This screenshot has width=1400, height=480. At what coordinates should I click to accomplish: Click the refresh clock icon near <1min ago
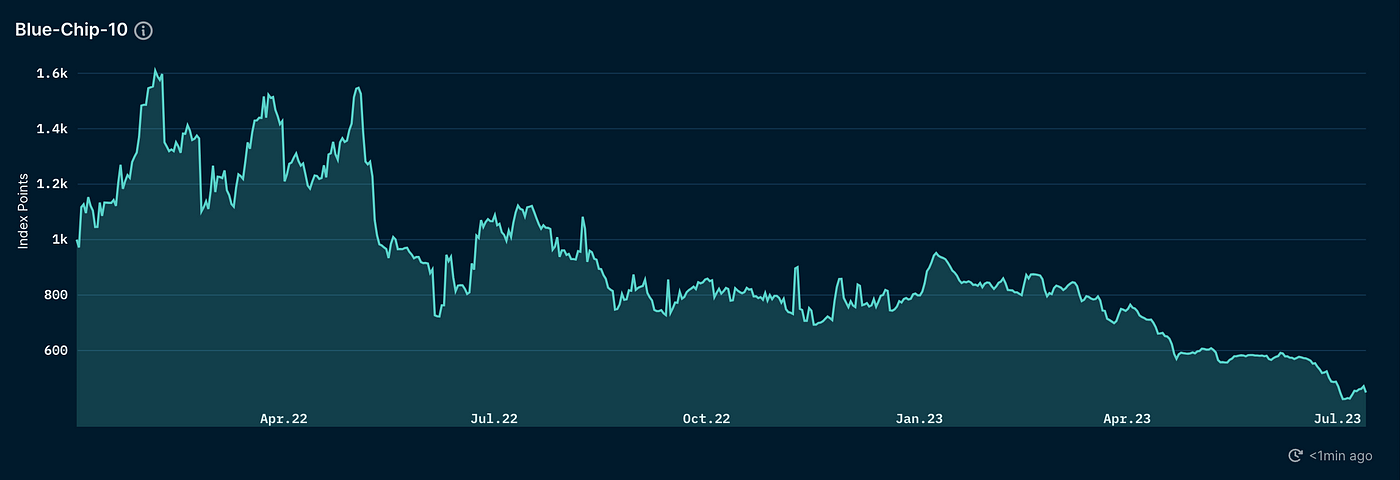click(1295, 456)
